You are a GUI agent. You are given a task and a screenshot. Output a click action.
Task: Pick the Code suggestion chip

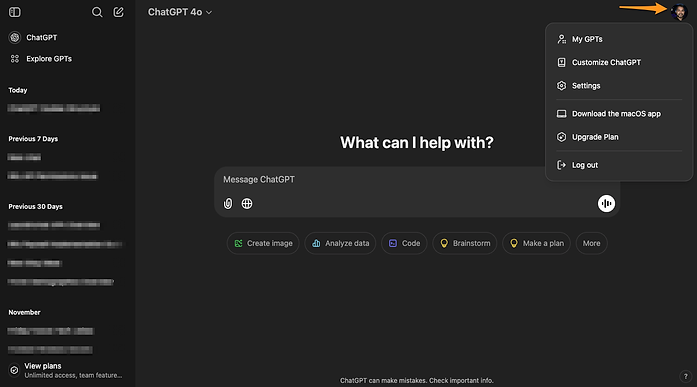point(404,243)
